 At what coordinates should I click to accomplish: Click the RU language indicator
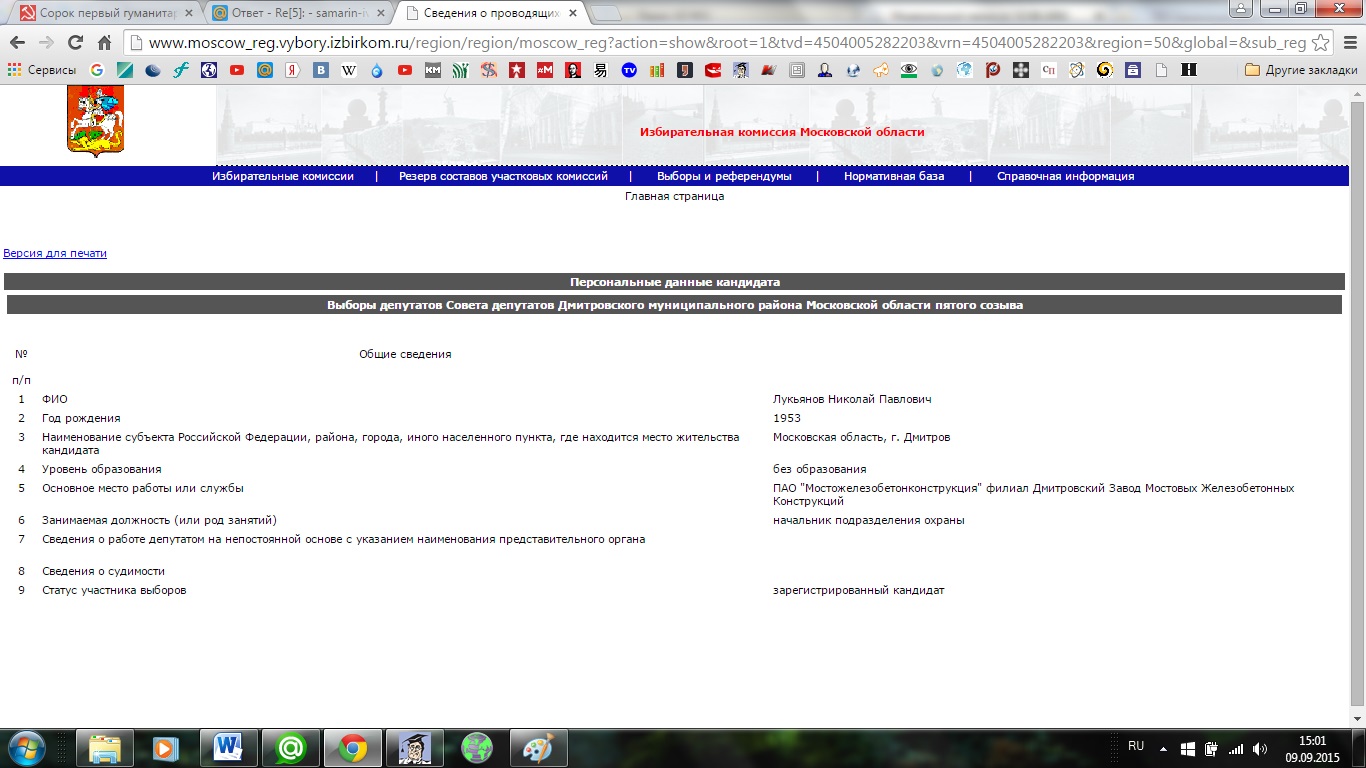click(x=1136, y=746)
